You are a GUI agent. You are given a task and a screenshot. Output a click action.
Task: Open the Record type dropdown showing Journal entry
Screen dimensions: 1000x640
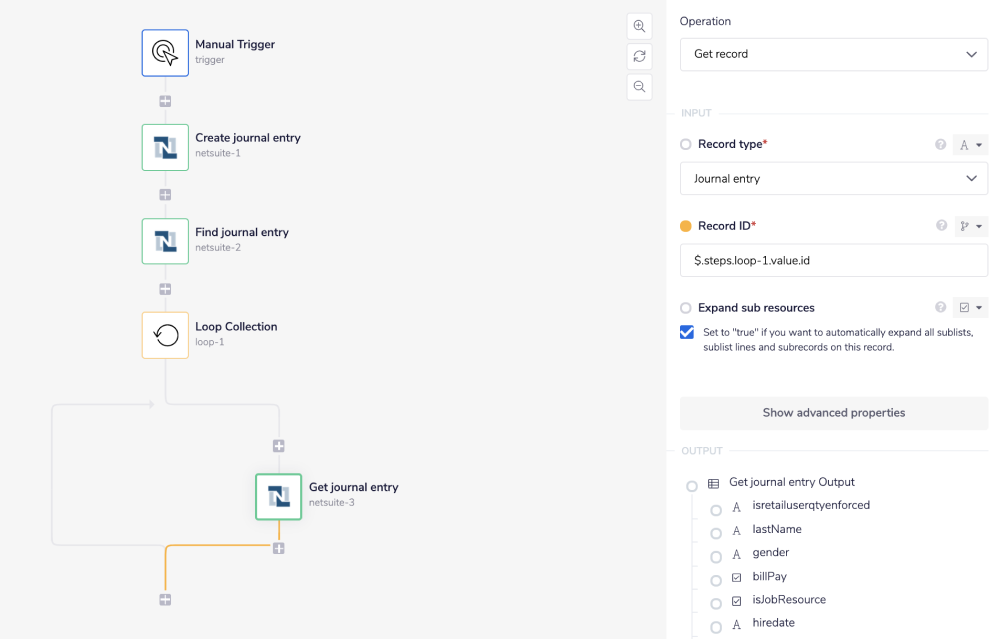pyautogui.click(x=833, y=178)
